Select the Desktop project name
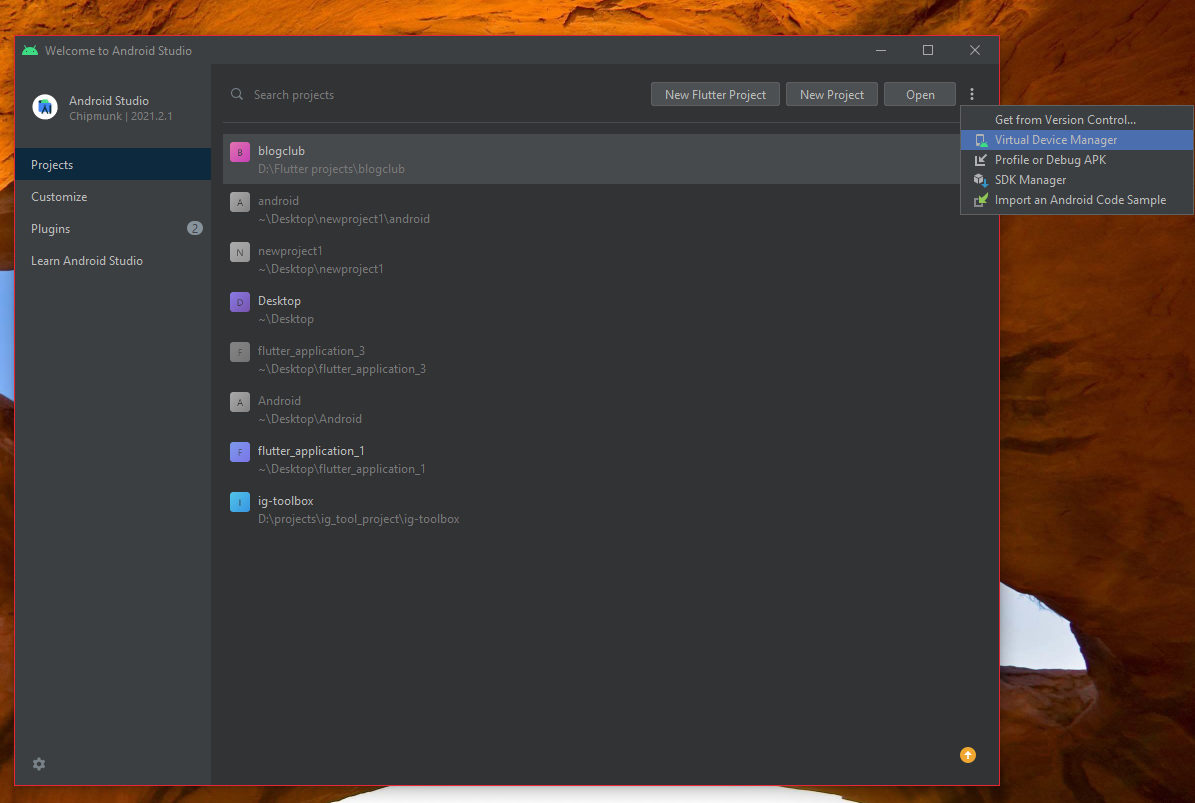The image size is (1195, 803). tap(279, 301)
